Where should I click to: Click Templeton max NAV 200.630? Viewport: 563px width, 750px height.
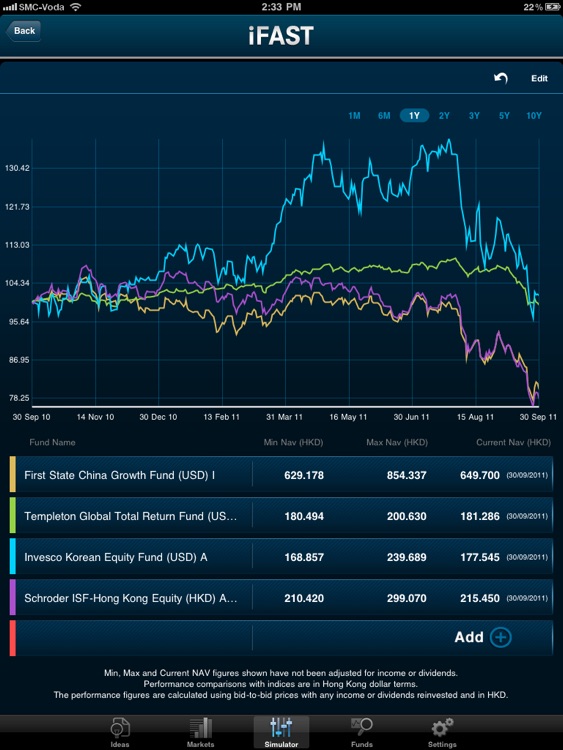click(x=407, y=517)
